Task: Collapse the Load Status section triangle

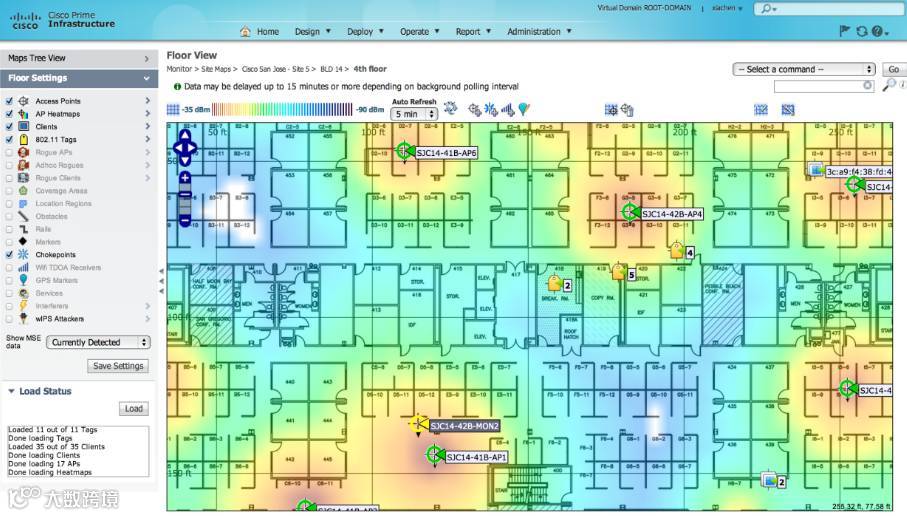Action: (x=11, y=391)
